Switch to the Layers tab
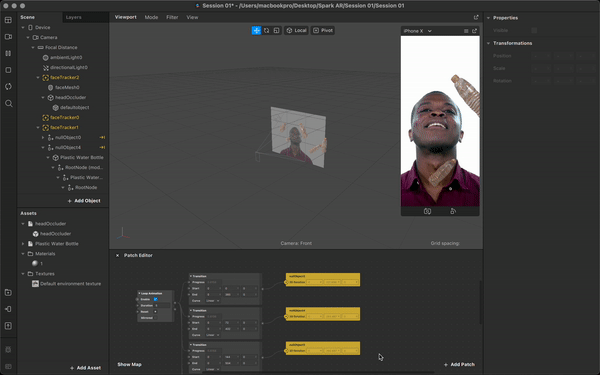Image resolution: width=600 pixels, height=375 pixels. (x=73, y=17)
